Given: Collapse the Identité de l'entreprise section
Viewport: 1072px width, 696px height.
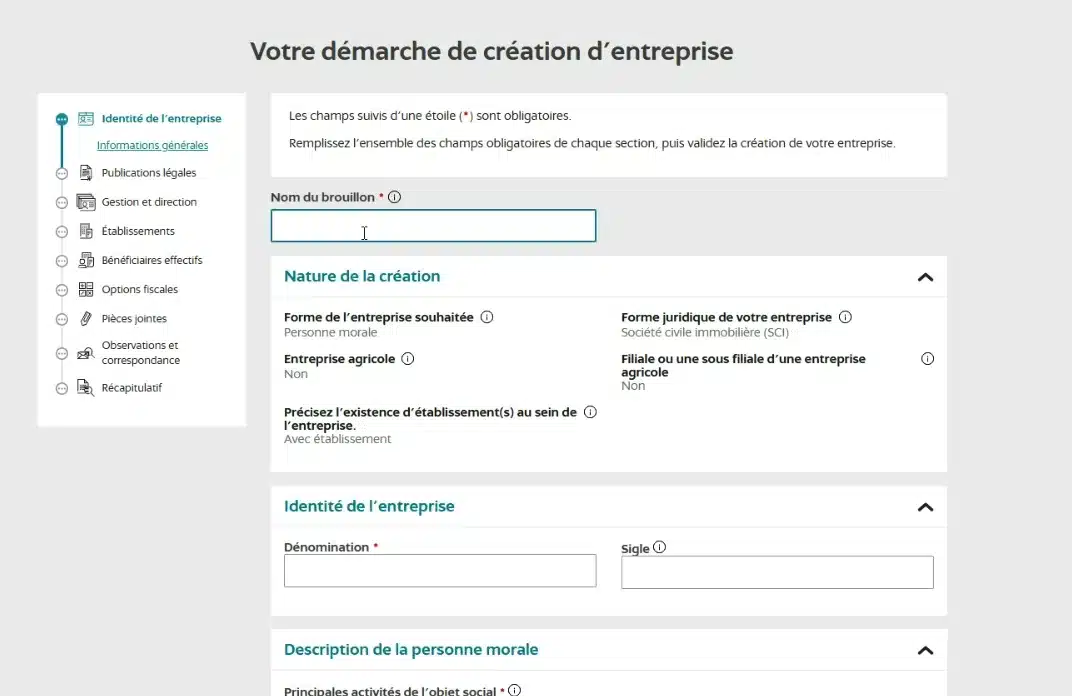Looking at the screenshot, I should 925,507.
